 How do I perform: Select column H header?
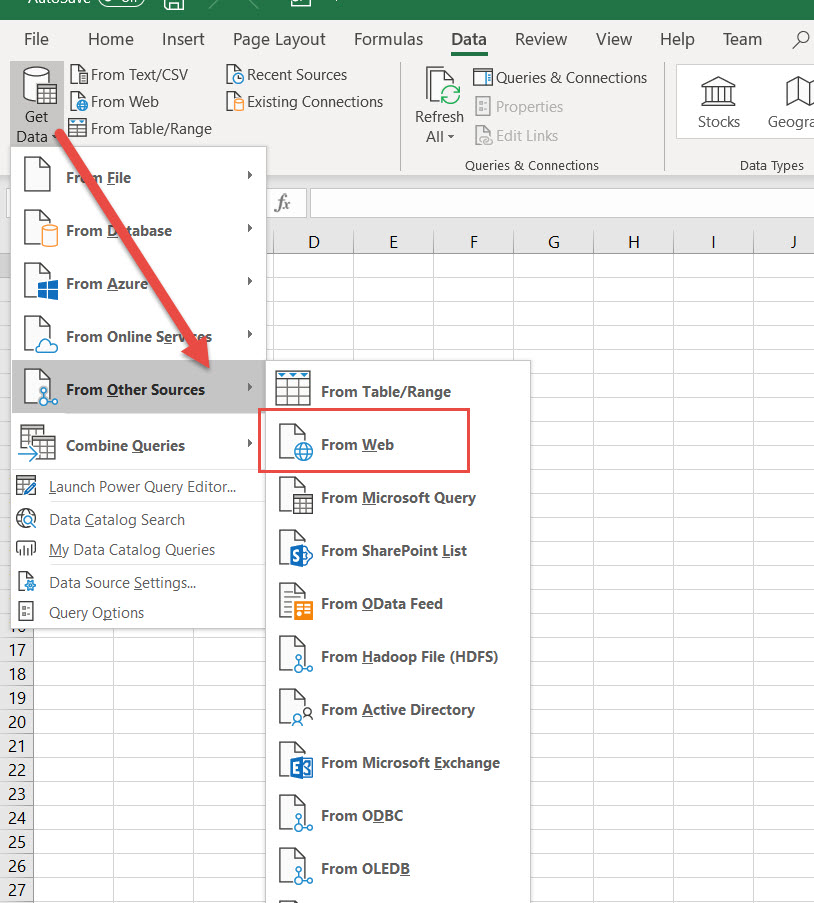pos(634,242)
